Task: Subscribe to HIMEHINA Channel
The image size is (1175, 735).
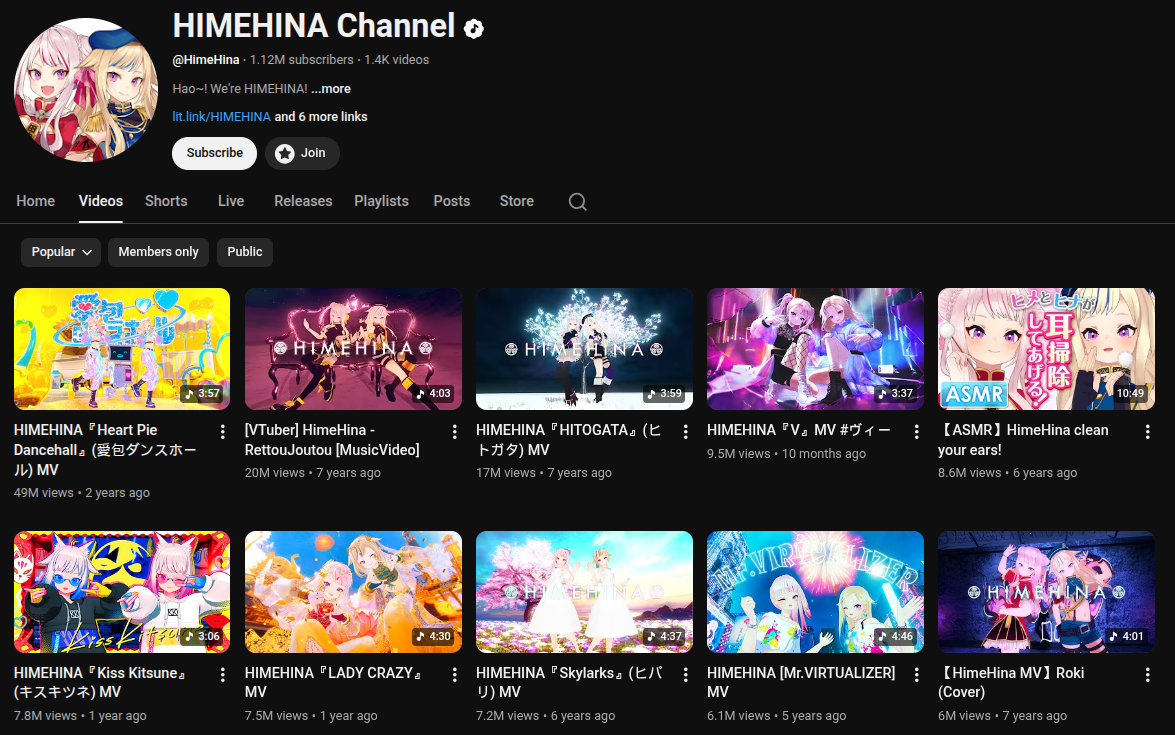Action: (x=214, y=153)
